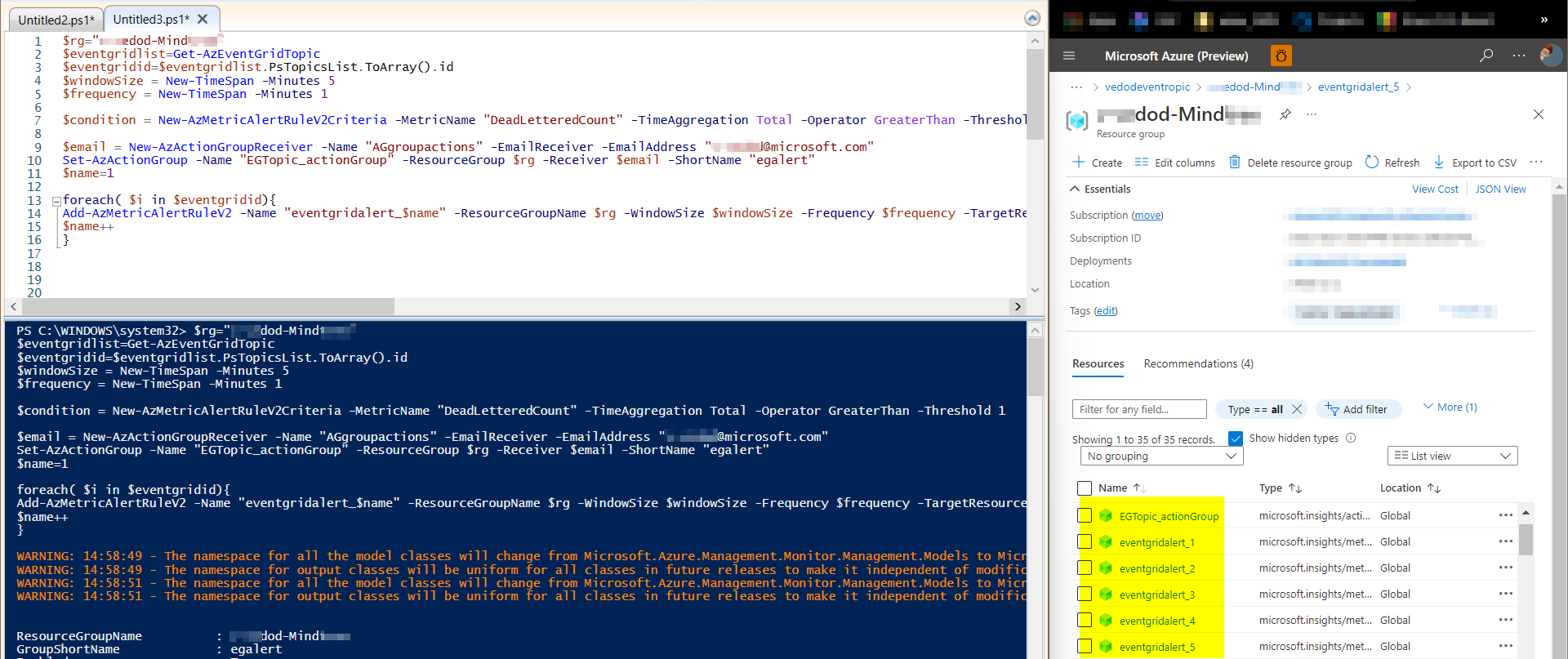This screenshot has height=659, width=1568.
Task: Open the Azure portal hamburger menu
Action: (1069, 56)
